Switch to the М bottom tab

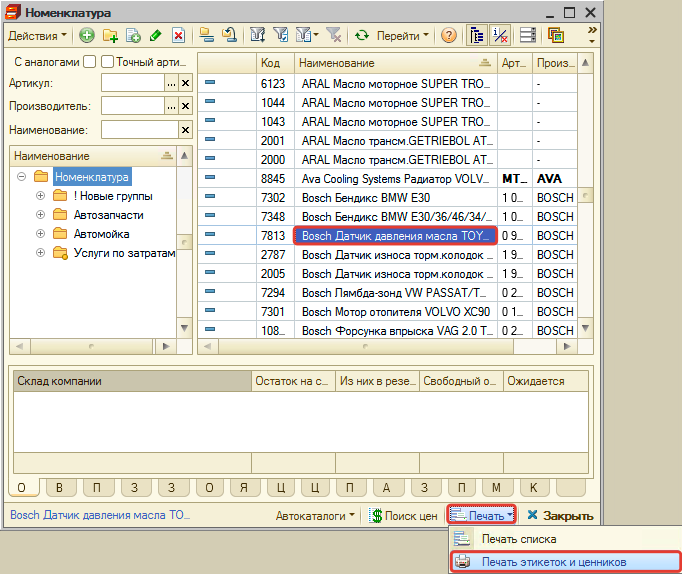496,488
